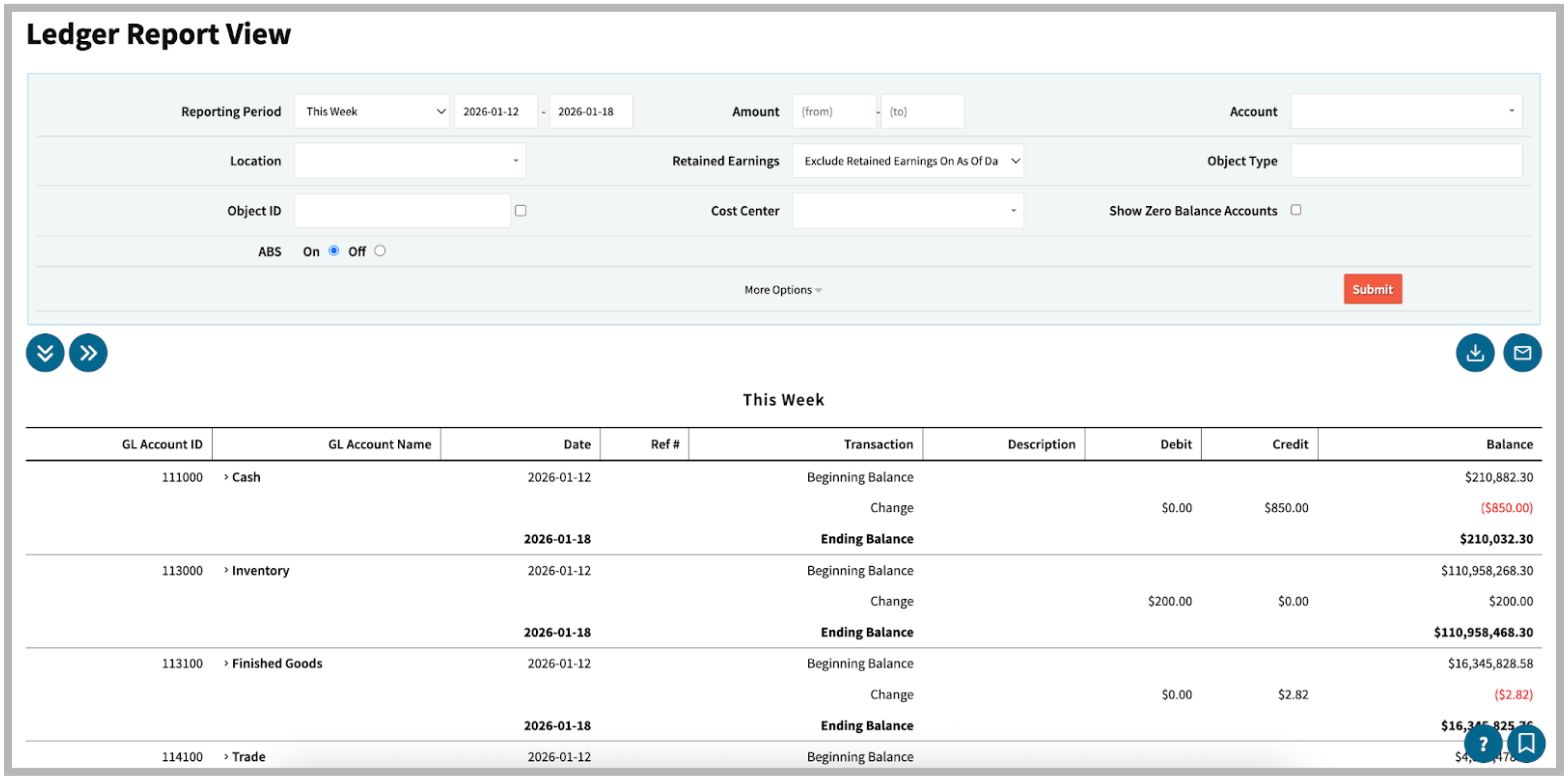Expand the Cash account row chevron

coord(227,478)
